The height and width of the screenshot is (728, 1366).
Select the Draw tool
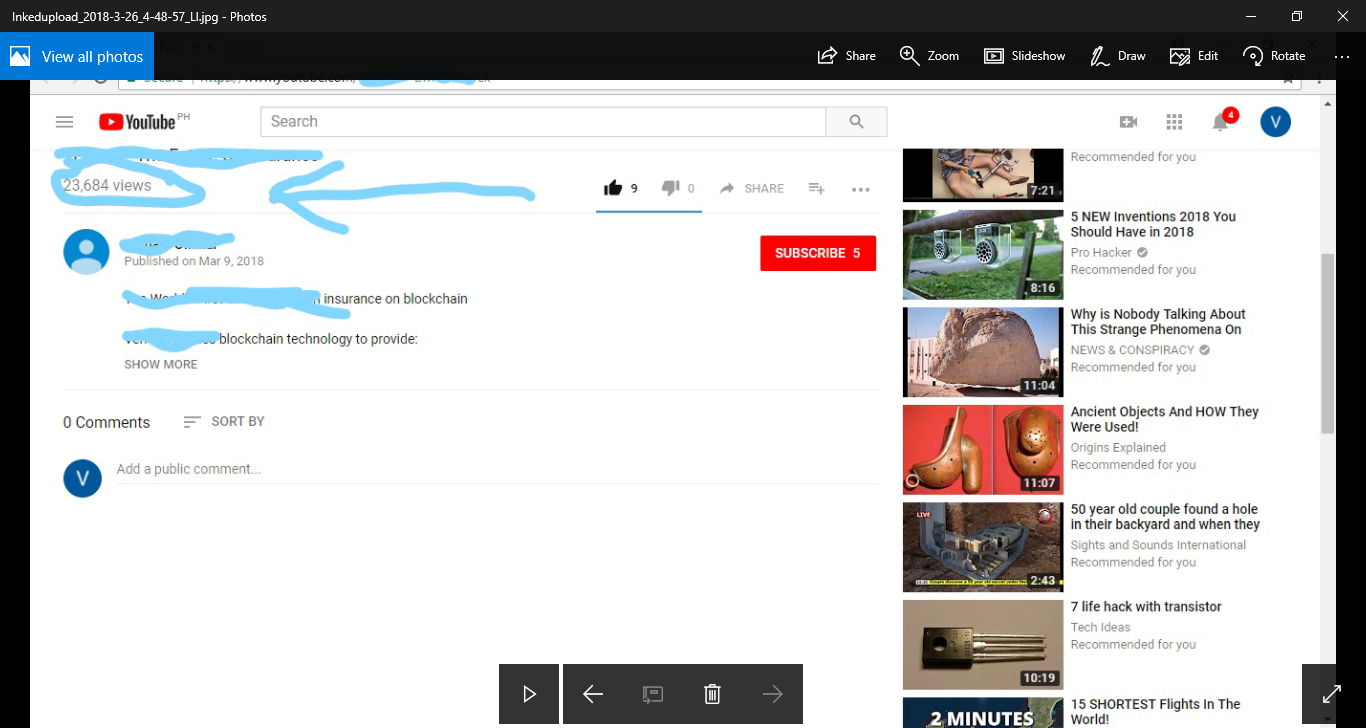(1117, 56)
